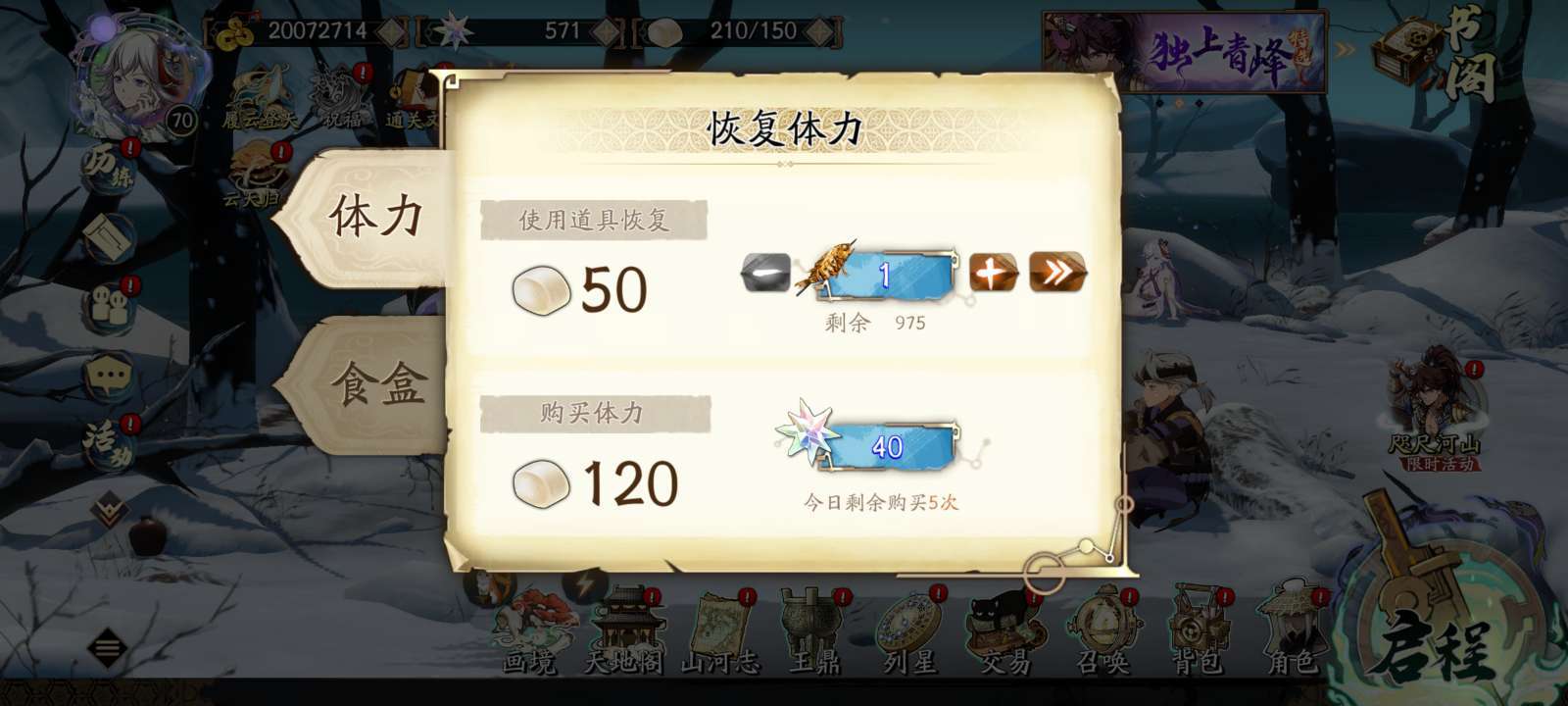Open the 角色 character icon
This screenshot has width=1568, height=706.
pos(1292,632)
